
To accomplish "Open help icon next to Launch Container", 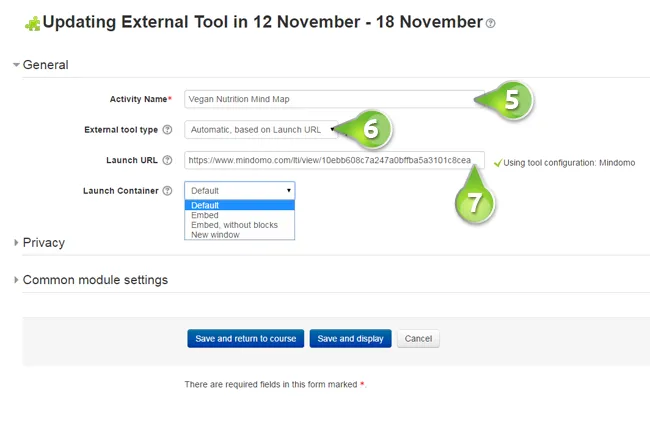I will [167, 191].
